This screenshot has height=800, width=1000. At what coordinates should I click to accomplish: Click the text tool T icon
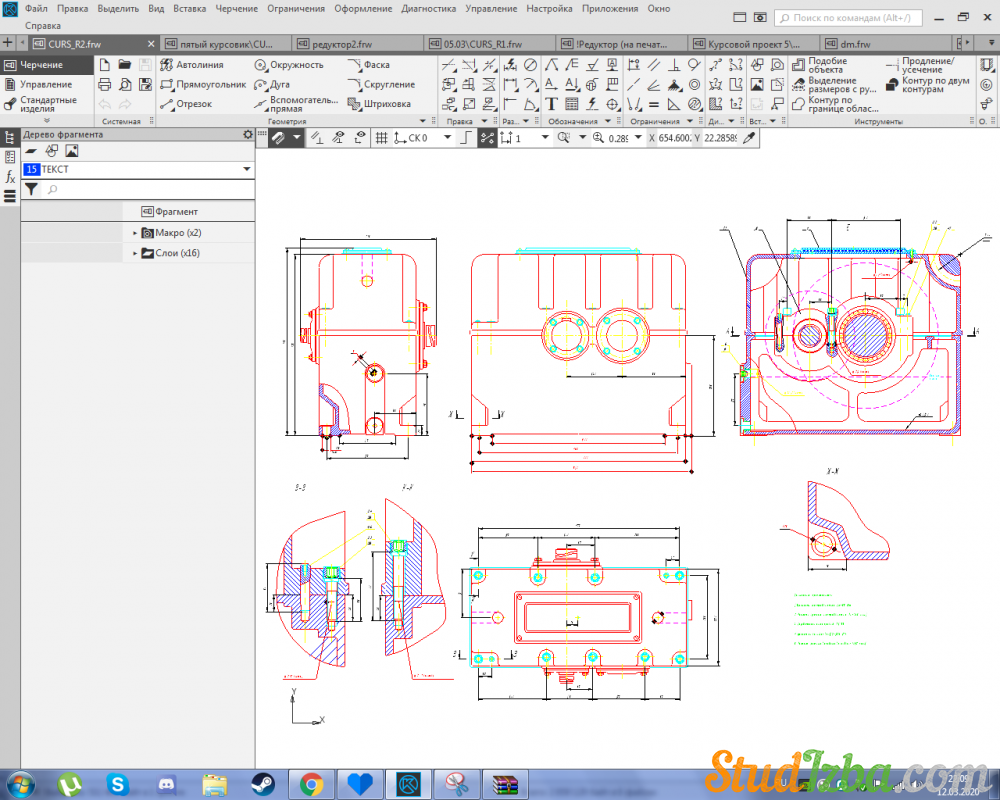pos(551,104)
